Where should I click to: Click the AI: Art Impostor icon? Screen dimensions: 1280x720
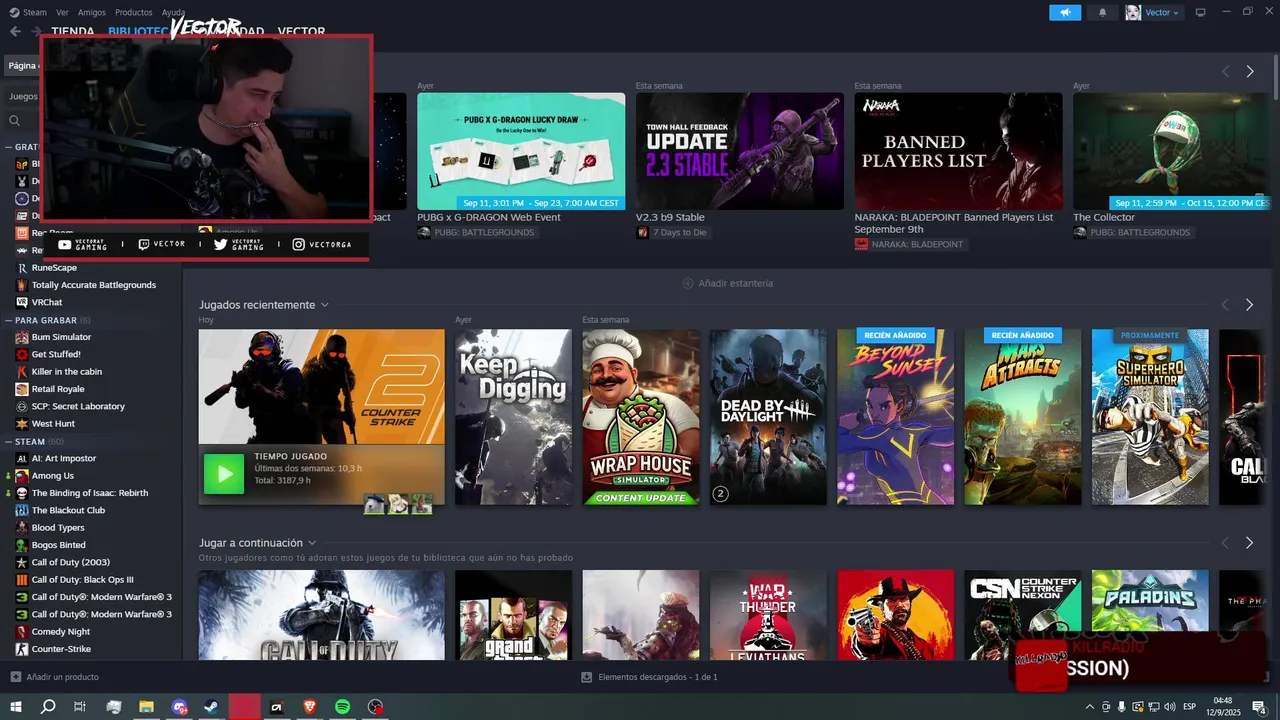tap(22, 458)
